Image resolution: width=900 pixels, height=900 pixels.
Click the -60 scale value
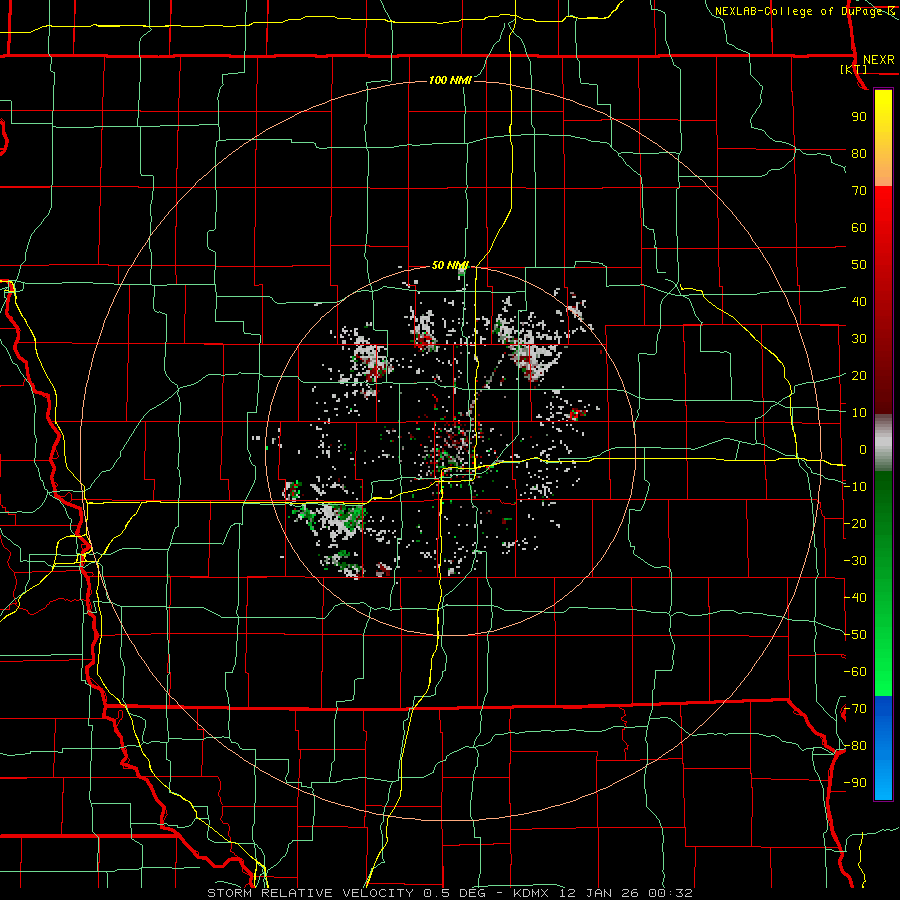pyautogui.click(x=855, y=672)
